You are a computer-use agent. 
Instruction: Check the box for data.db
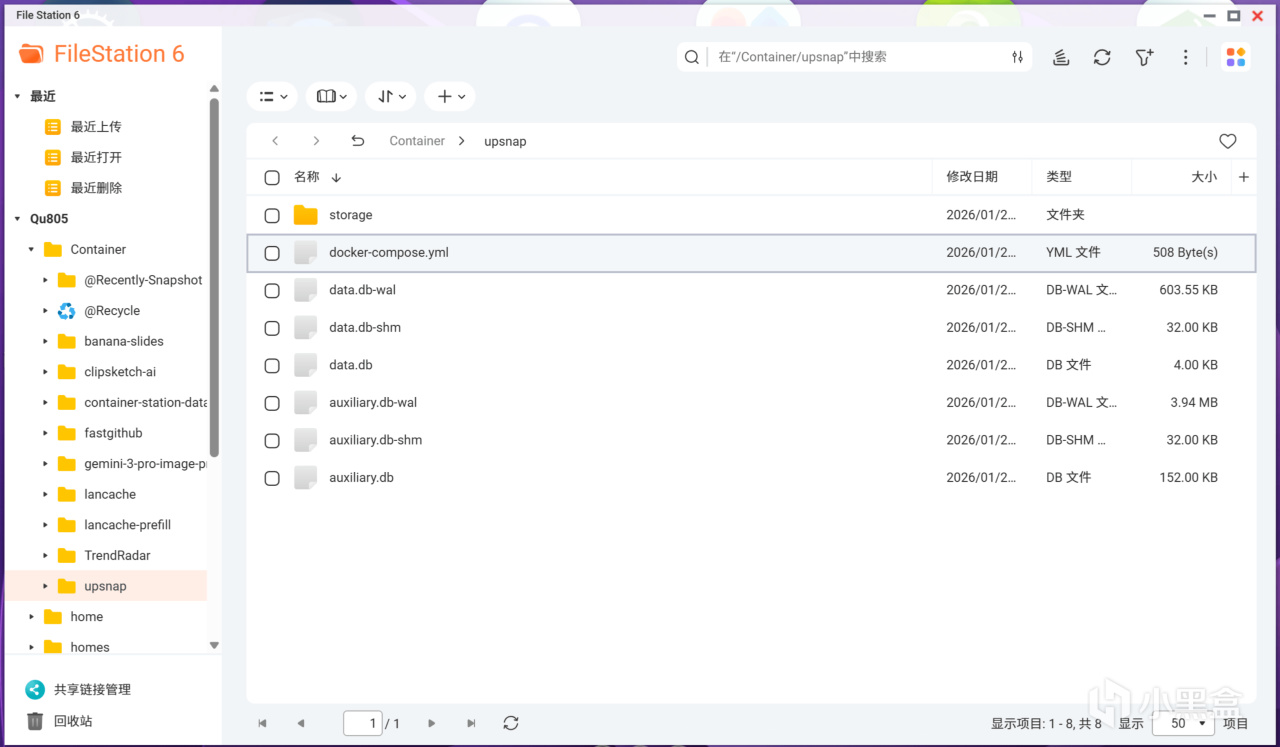click(272, 365)
